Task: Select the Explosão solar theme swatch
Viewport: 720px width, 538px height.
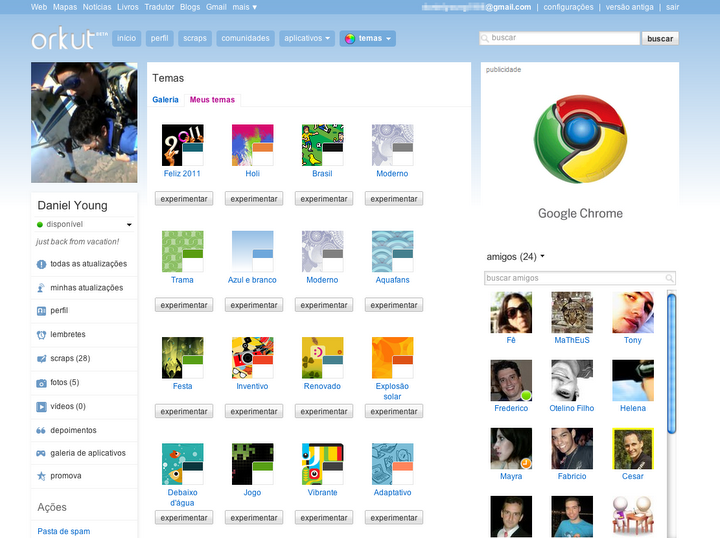Action: (x=392, y=358)
